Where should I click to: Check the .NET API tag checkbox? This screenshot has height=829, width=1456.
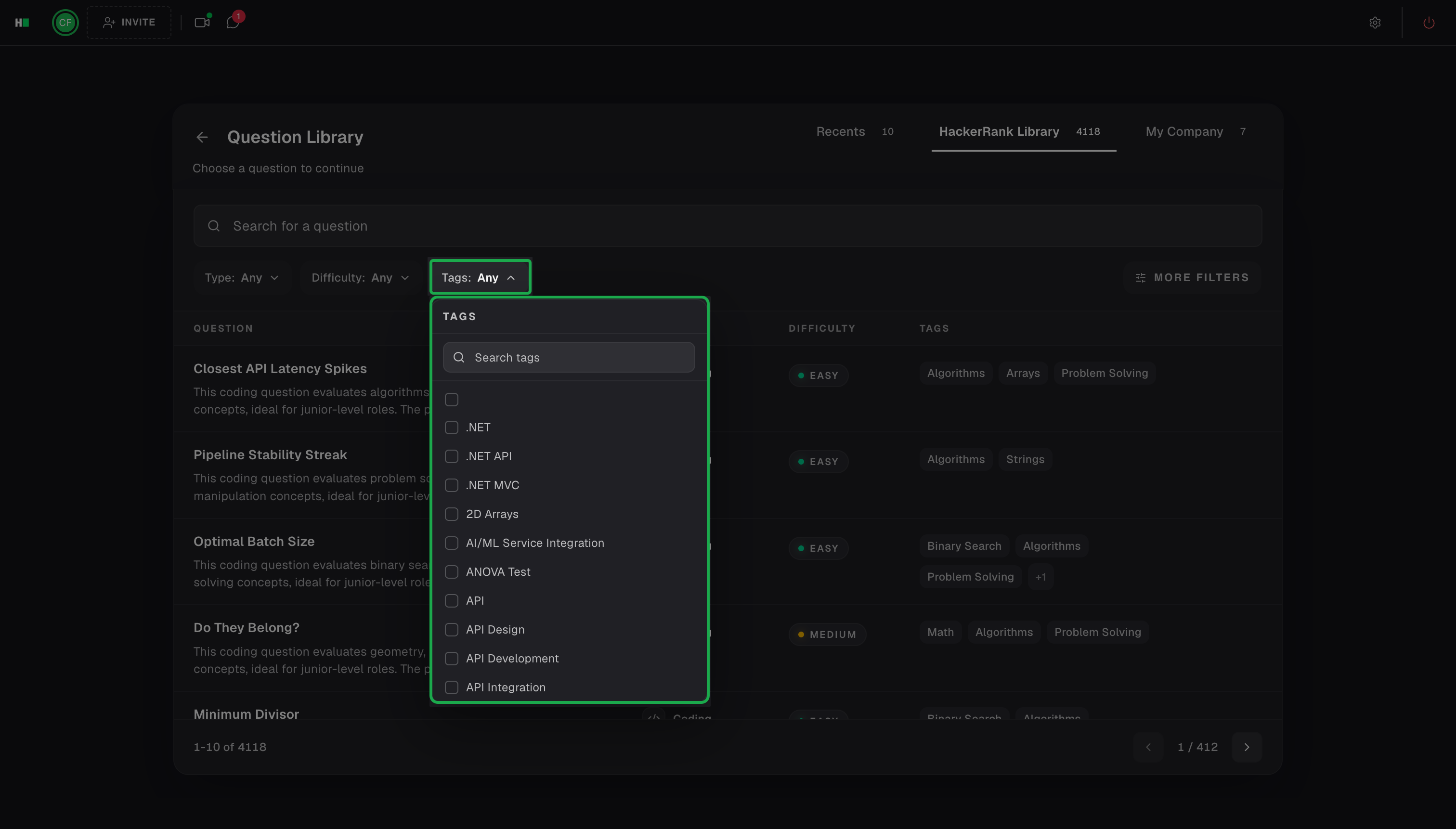pos(452,457)
